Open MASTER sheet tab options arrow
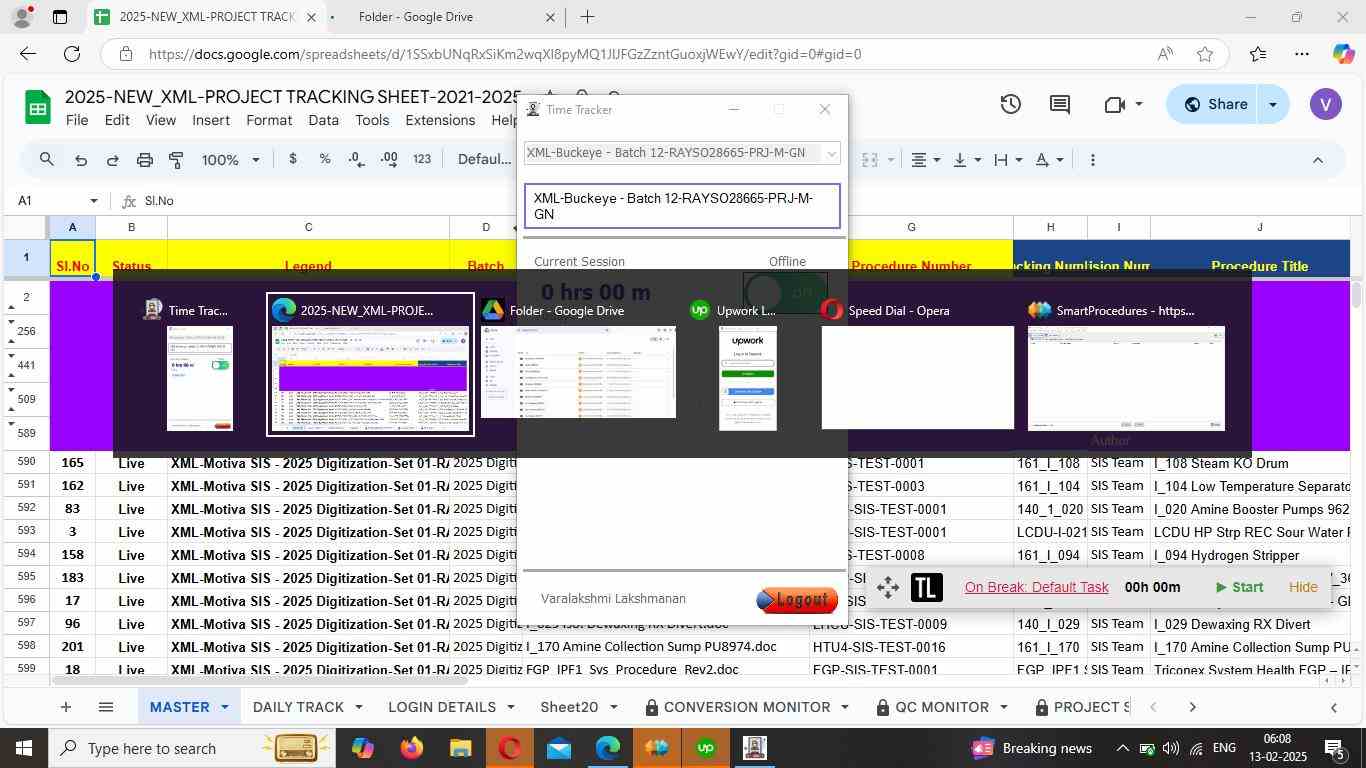The width and height of the screenshot is (1366, 768). (224, 707)
